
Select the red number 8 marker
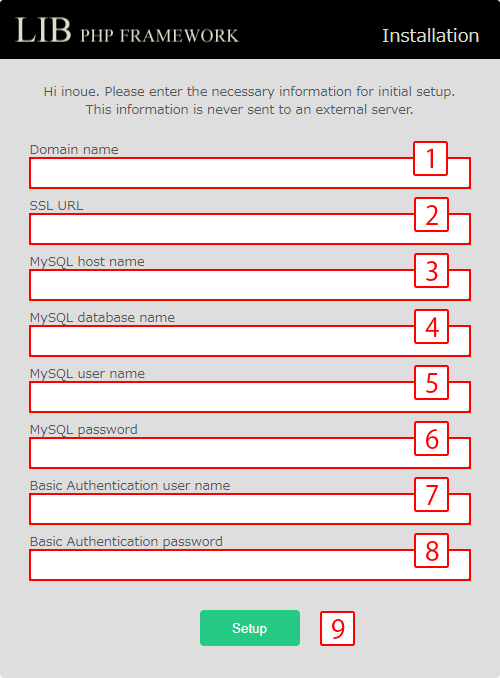click(431, 550)
